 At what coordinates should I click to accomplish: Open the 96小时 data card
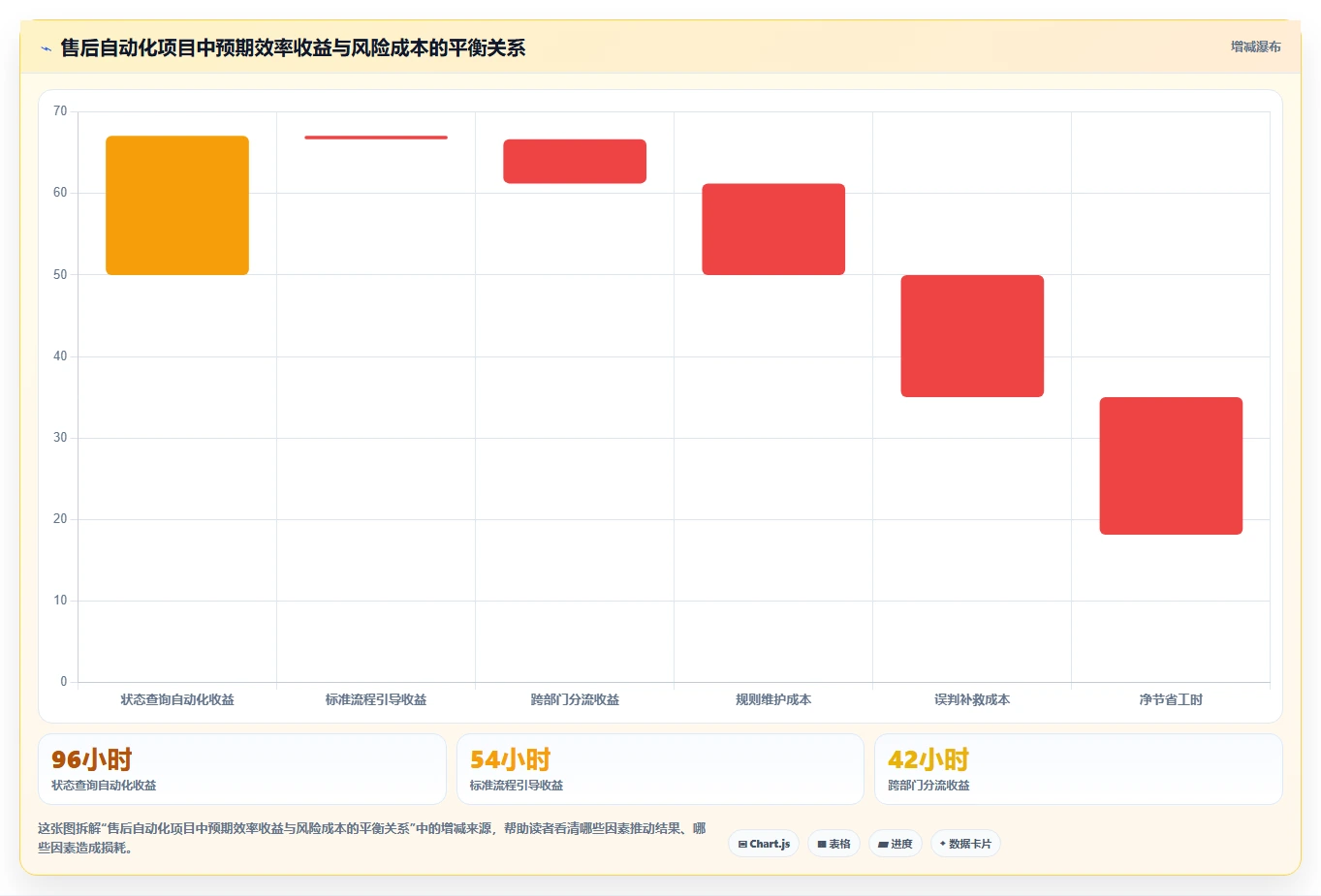(242, 769)
